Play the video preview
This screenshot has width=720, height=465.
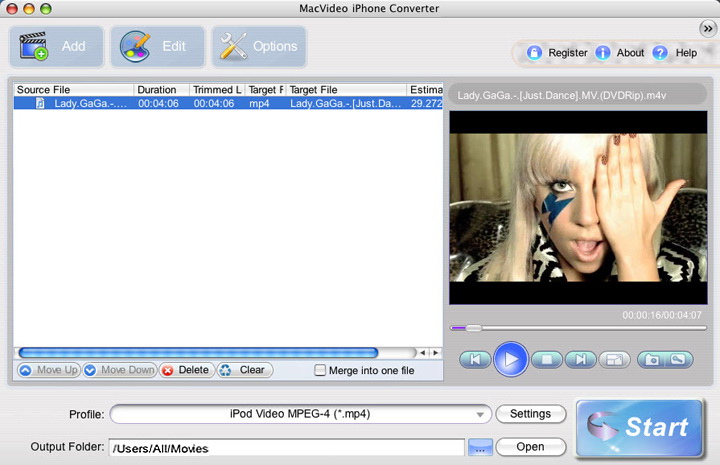click(511, 359)
